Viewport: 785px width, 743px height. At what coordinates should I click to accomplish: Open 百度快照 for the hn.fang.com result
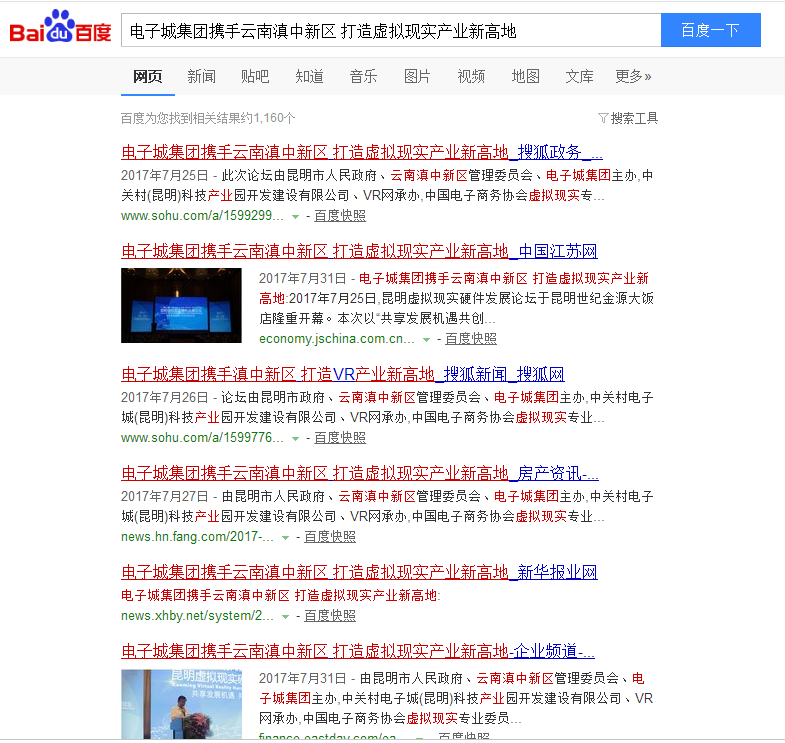(x=330, y=537)
